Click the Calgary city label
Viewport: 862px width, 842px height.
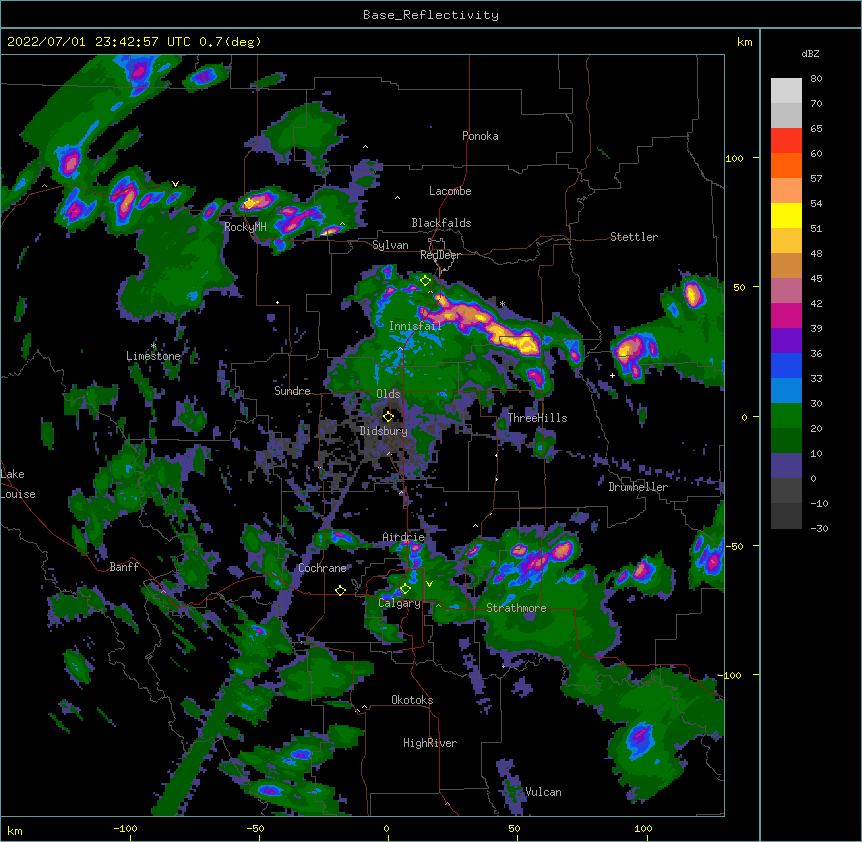[x=399, y=603]
